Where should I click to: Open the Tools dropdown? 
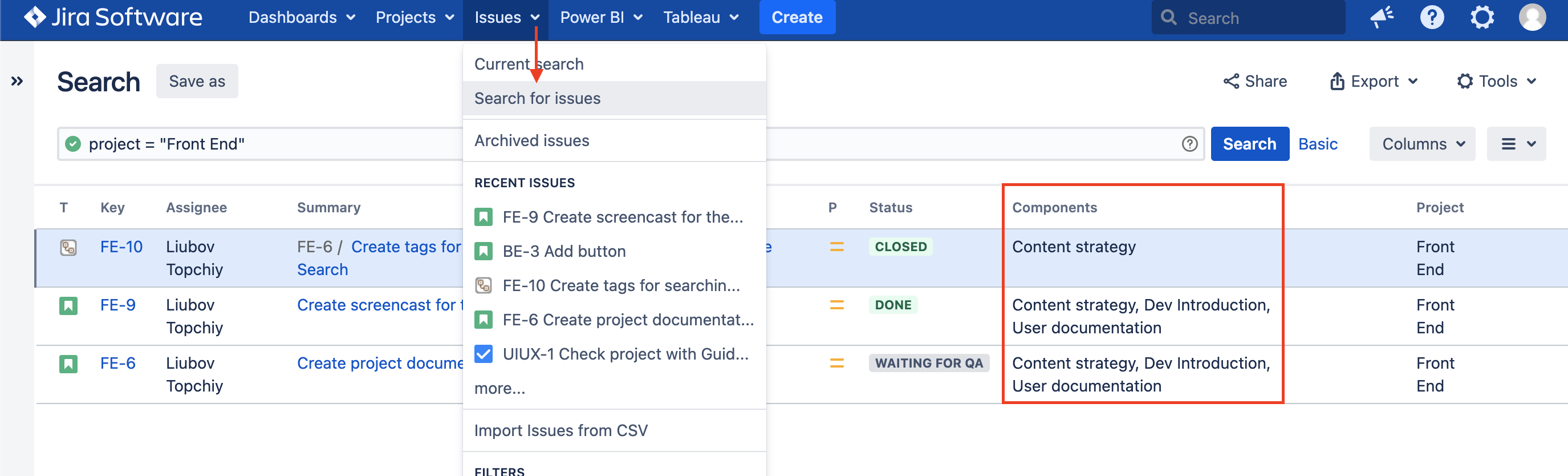1497,81
